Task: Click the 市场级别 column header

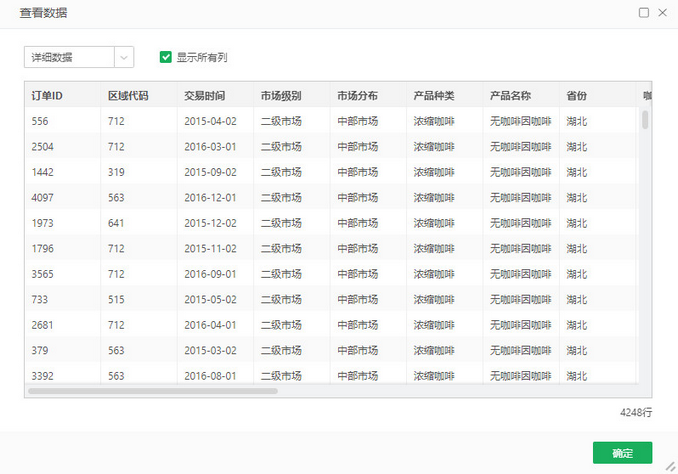Action: coord(281,96)
